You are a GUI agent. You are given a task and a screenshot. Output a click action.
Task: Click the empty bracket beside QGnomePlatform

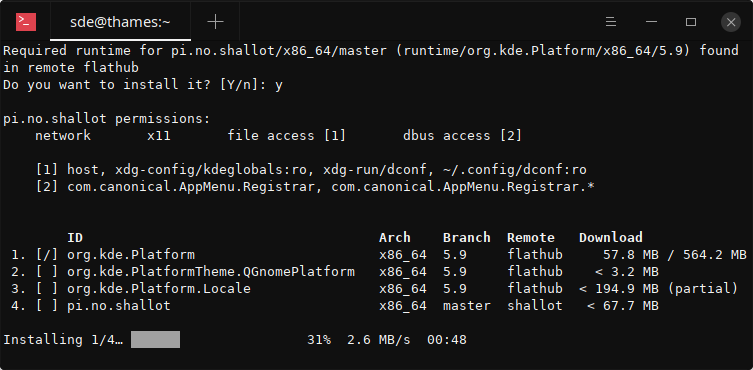(47, 271)
